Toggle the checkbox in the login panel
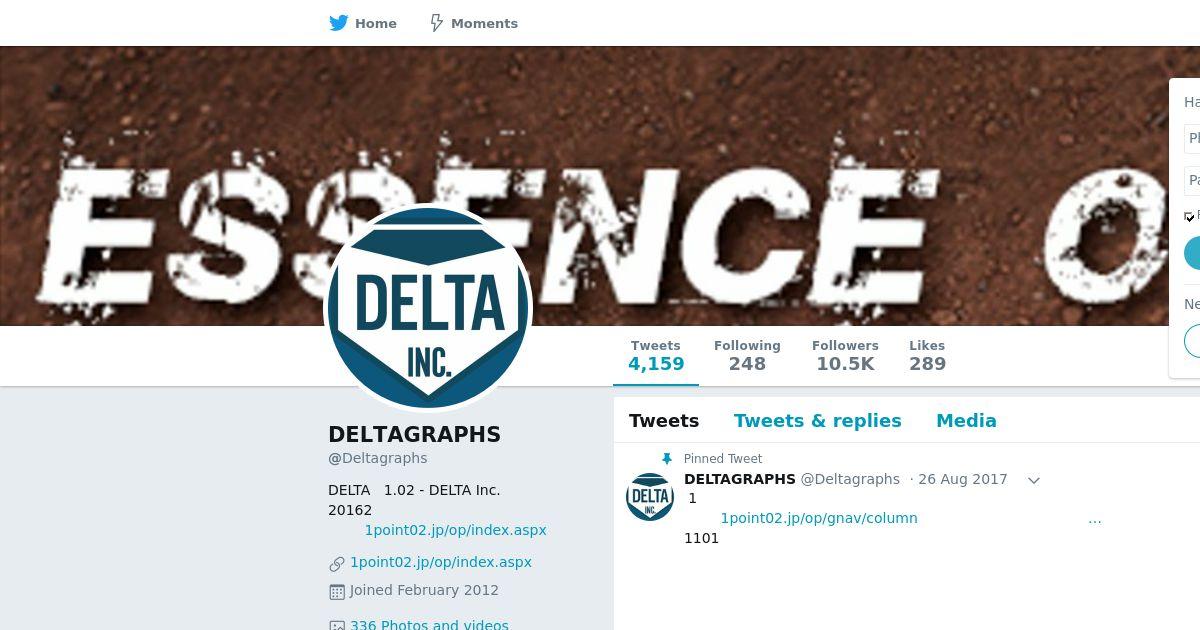The height and width of the screenshot is (630, 1200). click(x=1190, y=216)
